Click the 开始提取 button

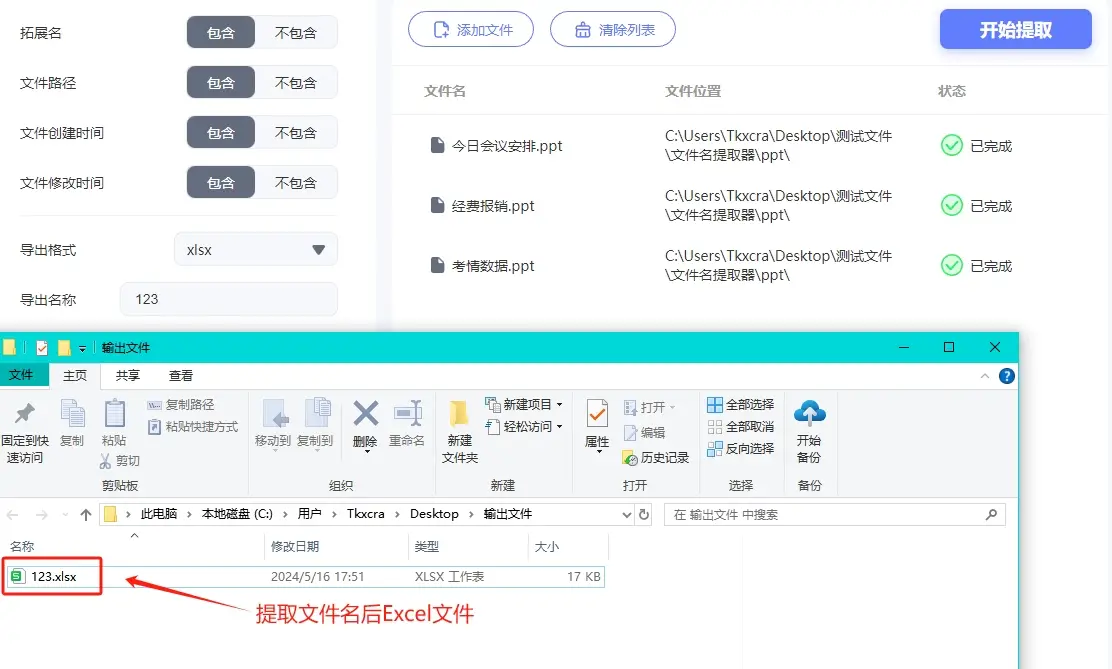tap(1015, 30)
